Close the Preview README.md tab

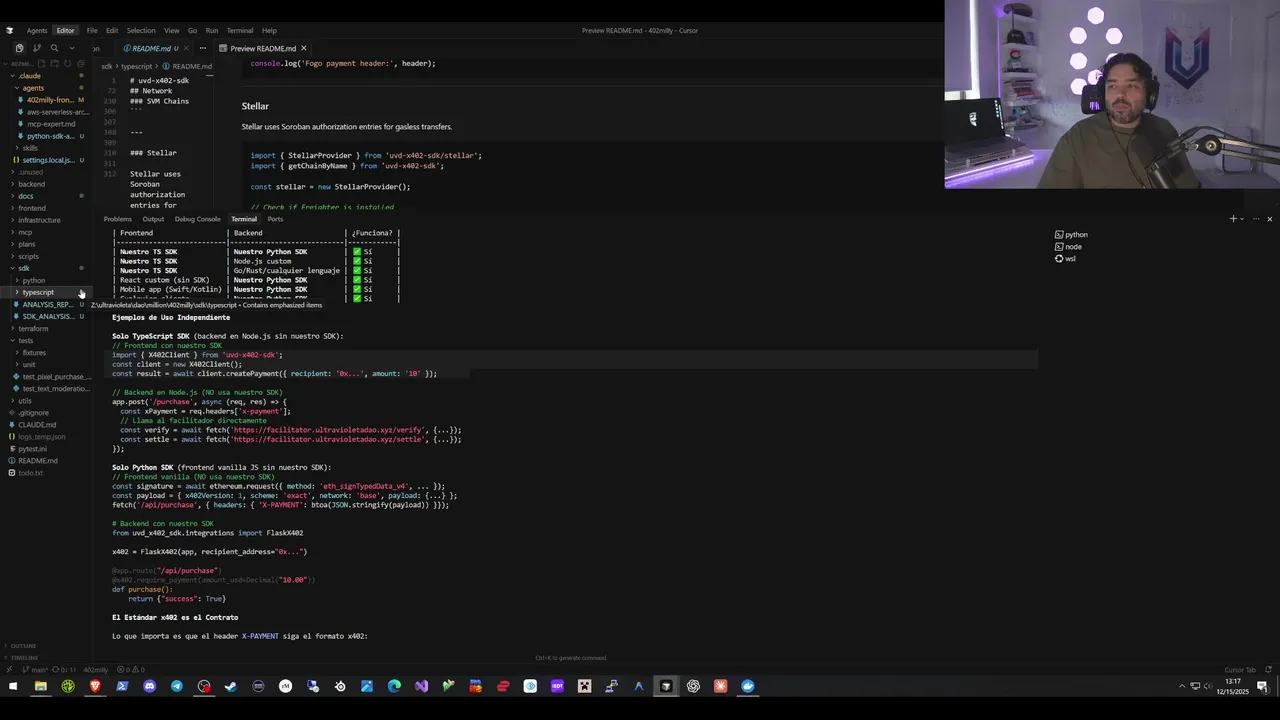pyautogui.click(x=303, y=48)
